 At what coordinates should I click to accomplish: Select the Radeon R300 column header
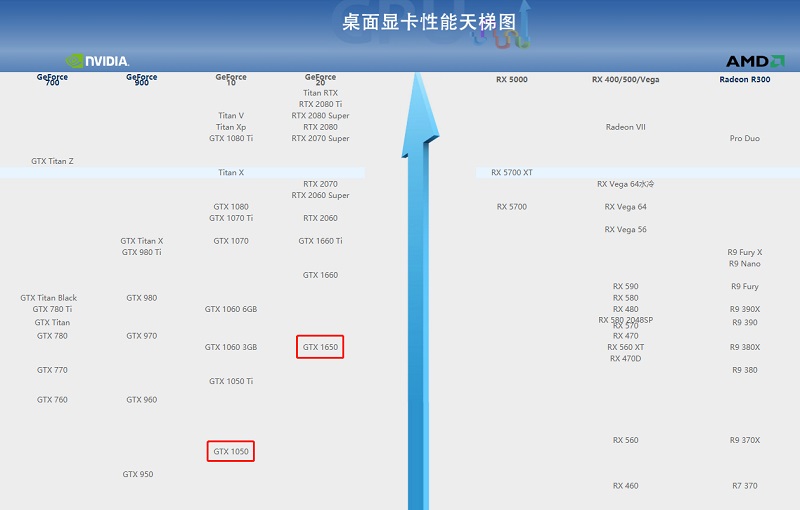[x=745, y=80]
